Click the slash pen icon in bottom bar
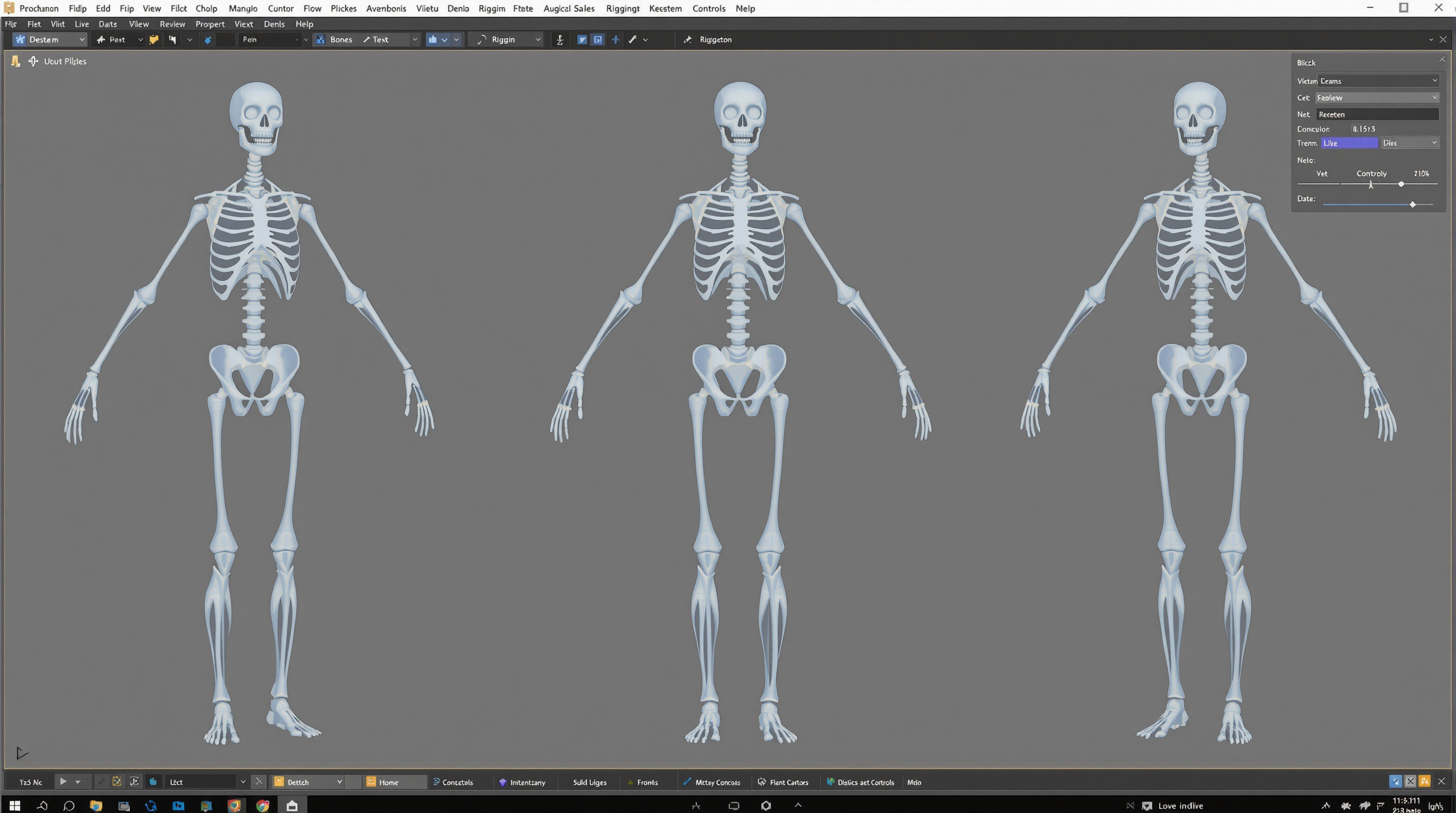The height and width of the screenshot is (813, 1456). [x=101, y=781]
